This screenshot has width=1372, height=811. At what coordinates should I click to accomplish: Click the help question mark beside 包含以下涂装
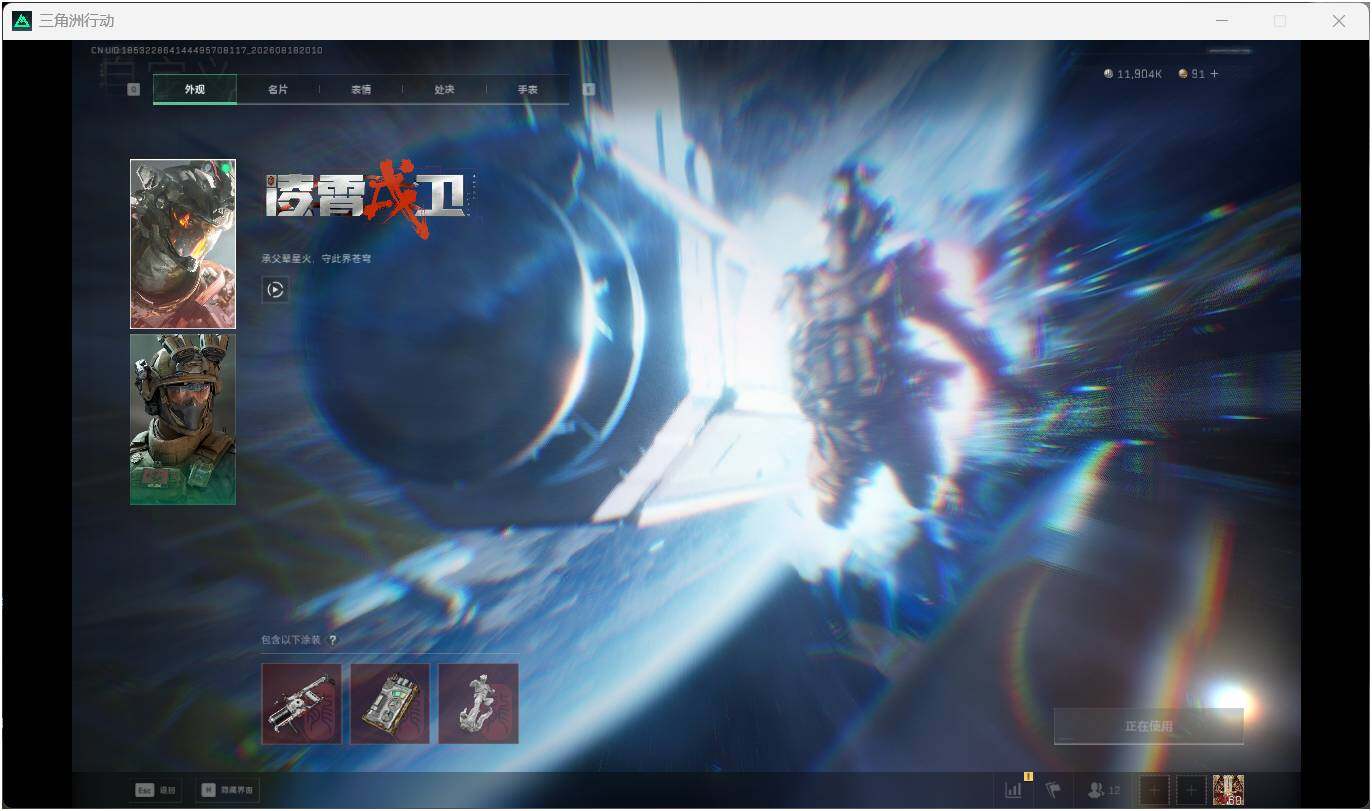coord(332,640)
